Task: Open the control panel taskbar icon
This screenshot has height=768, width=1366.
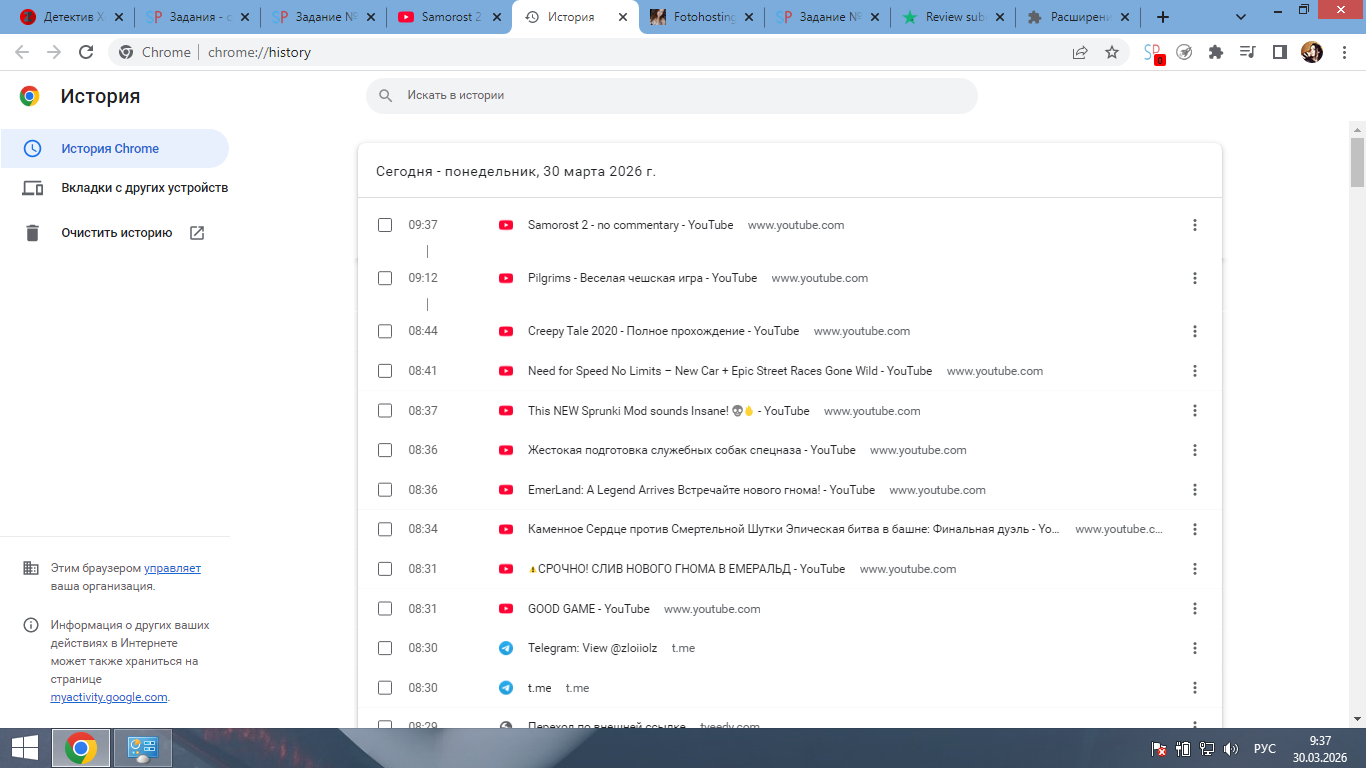Action: point(144,748)
